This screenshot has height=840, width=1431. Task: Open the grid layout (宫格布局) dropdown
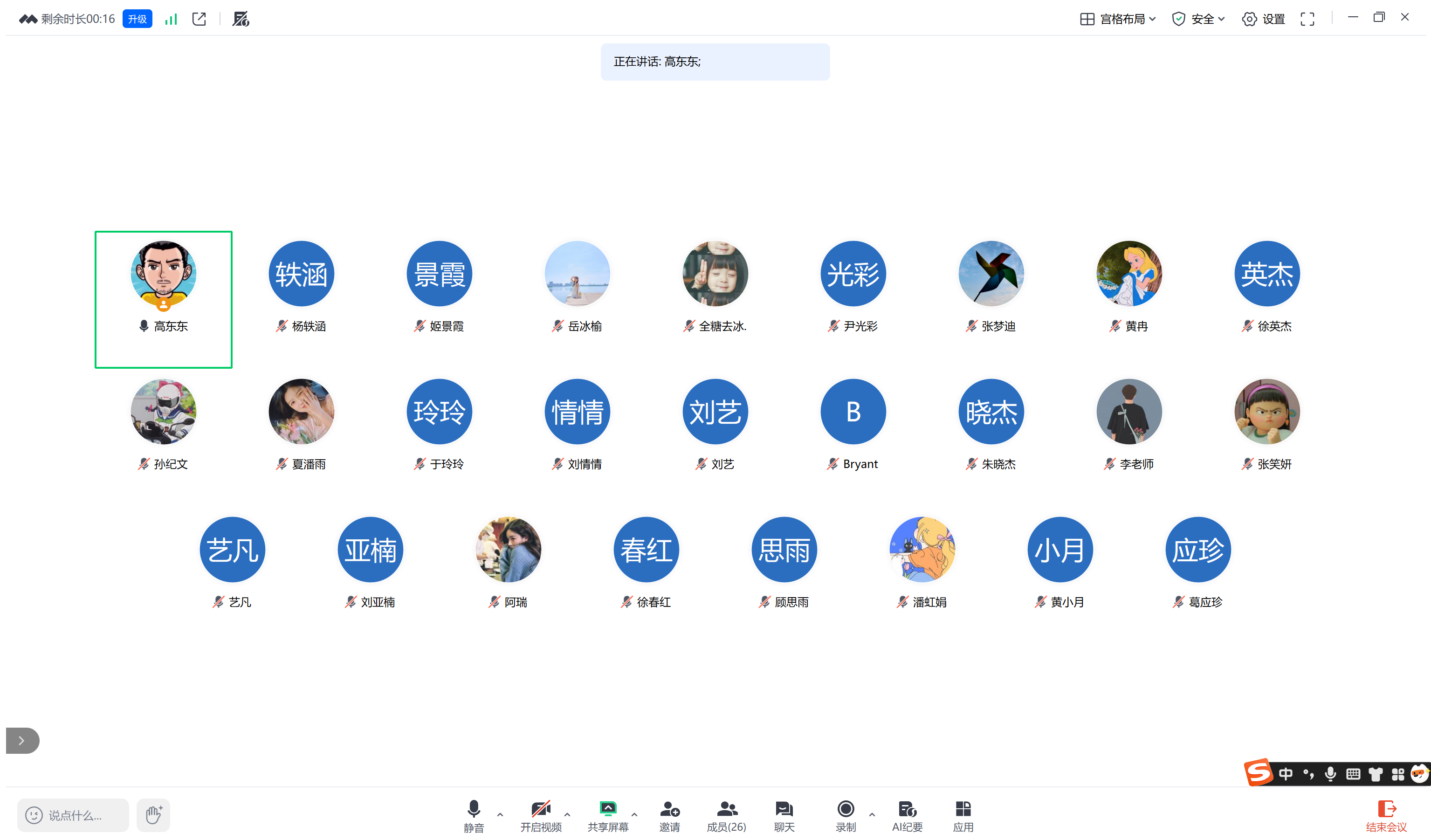pos(1118,19)
